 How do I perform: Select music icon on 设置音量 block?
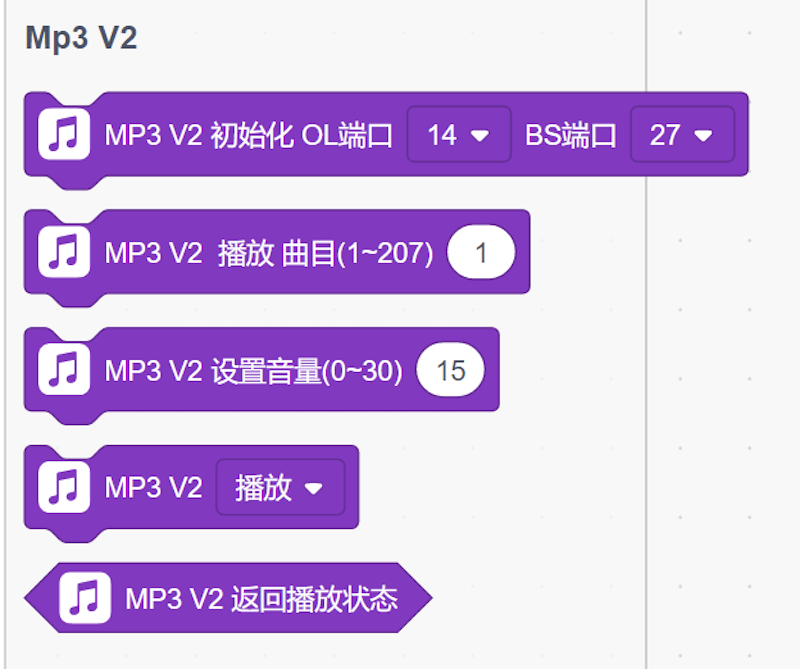coord(64,369)
